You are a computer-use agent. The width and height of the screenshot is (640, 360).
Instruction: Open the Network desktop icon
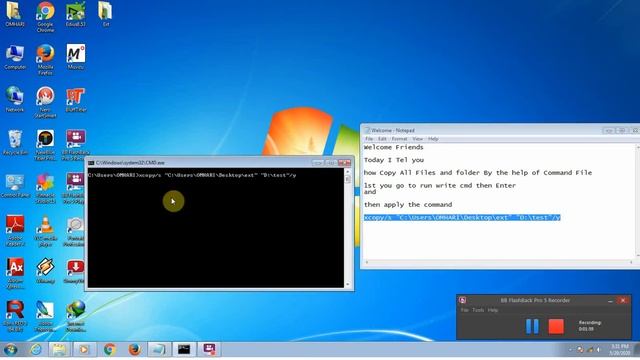coord(15,99)
